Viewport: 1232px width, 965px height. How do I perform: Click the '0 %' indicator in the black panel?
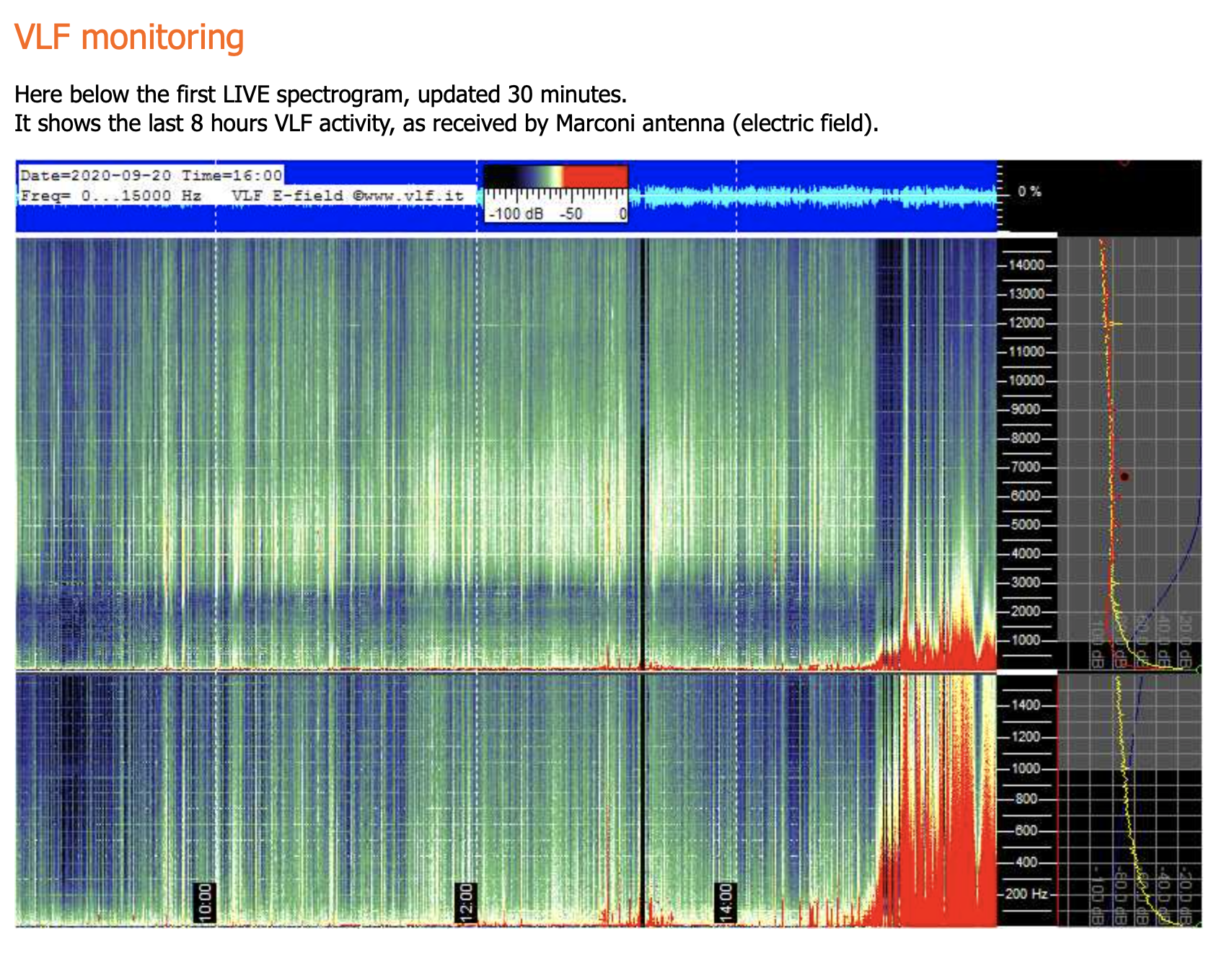(x=1029, y=192)
